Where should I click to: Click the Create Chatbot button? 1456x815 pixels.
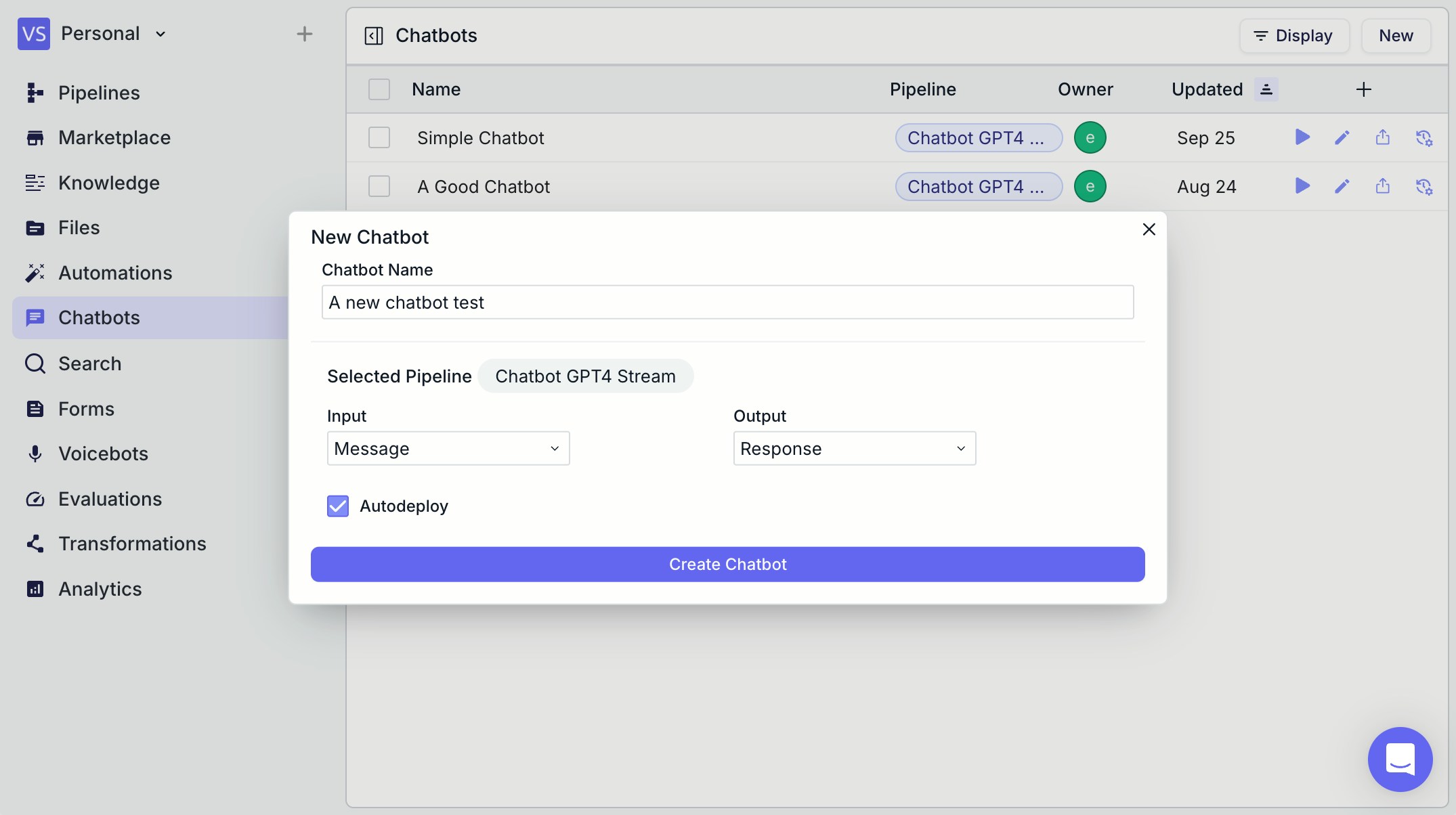click(727, 564)
